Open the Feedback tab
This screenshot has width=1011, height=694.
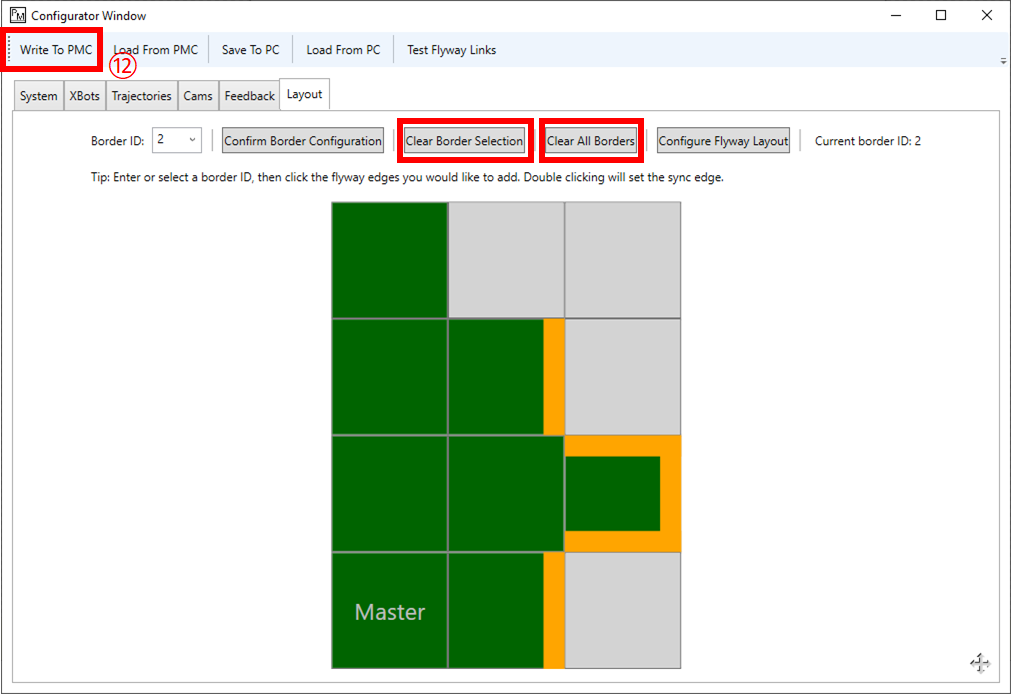(x=248, y=95)
